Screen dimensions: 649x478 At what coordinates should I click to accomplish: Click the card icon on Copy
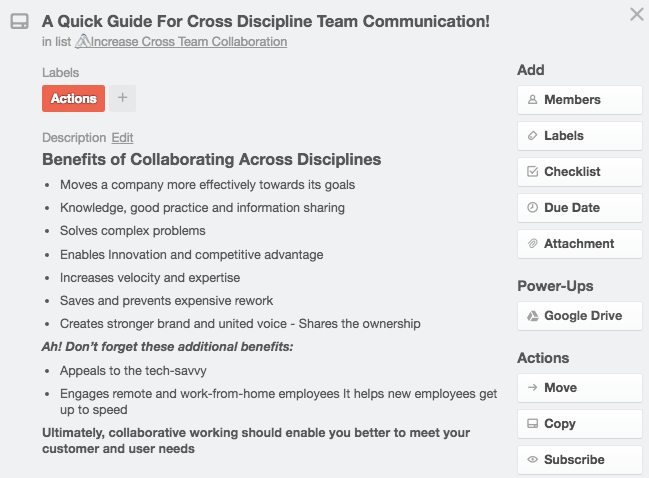pos(532,424)
